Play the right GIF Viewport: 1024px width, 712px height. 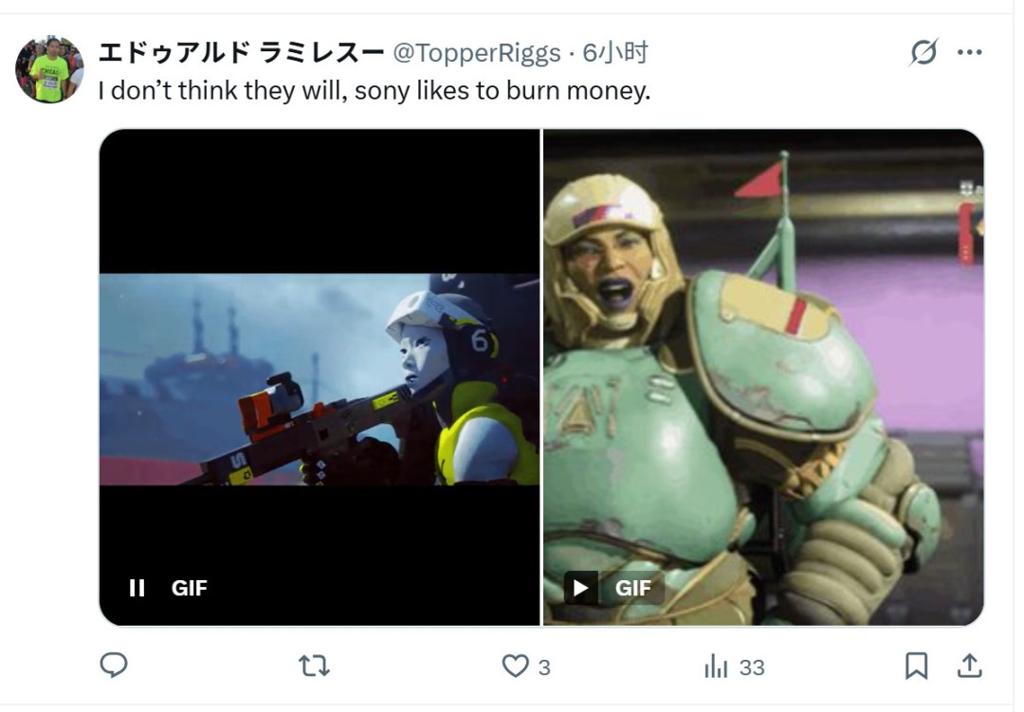(581, 588)
